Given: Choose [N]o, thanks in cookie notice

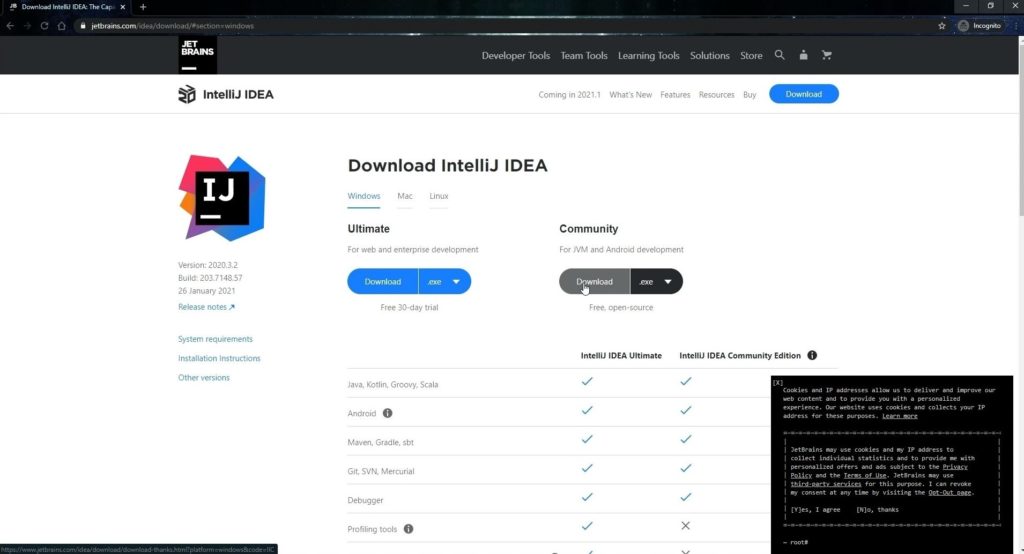Looking at the screenshot, I should pos(877,510).
